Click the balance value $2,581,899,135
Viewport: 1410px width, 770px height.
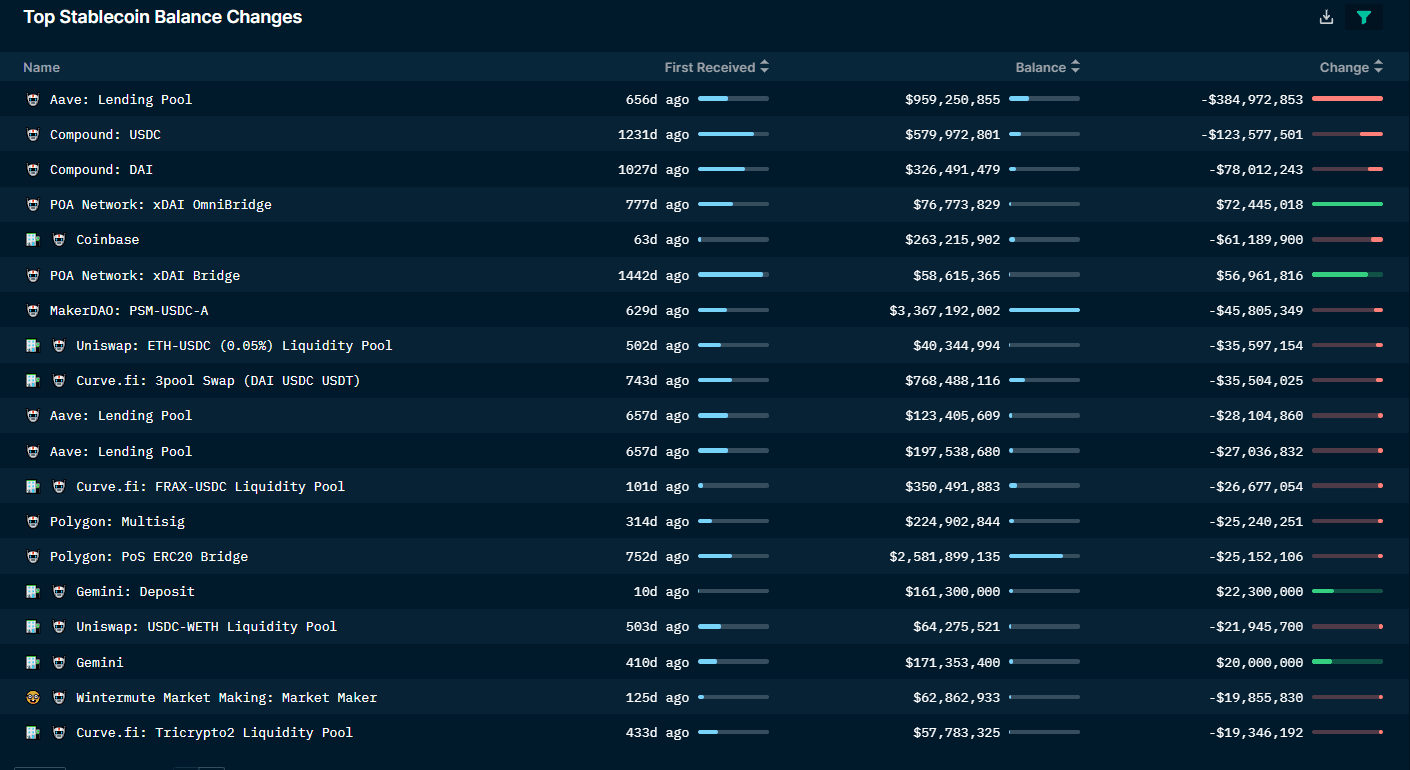944,557
